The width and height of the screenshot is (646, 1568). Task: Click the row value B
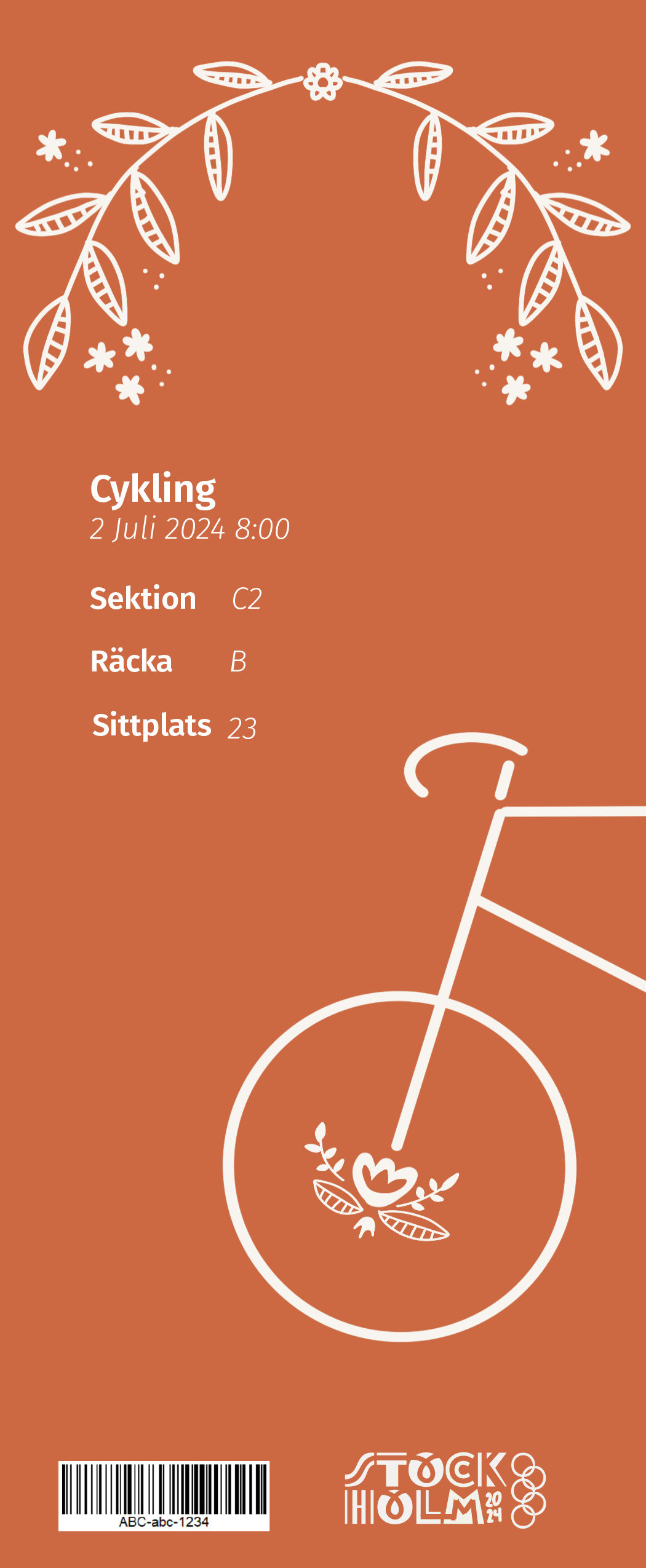(238, 662)
